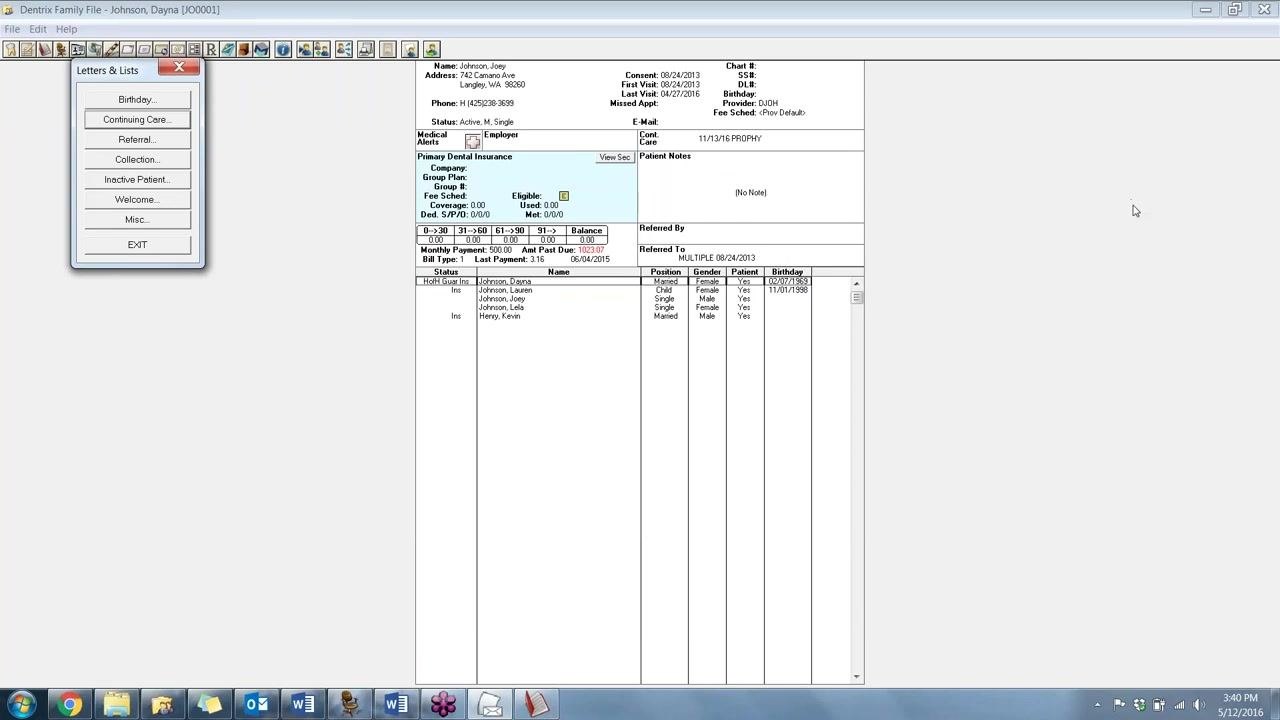1280x720 pixels.
Task: Open the Windows Start menu
Action: pos(21,704)
